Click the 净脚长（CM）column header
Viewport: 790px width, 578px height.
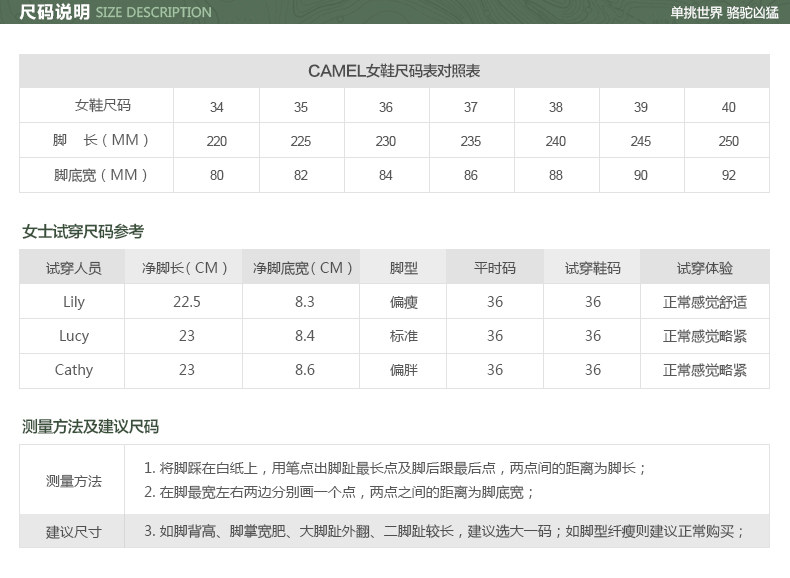(184, 268)
